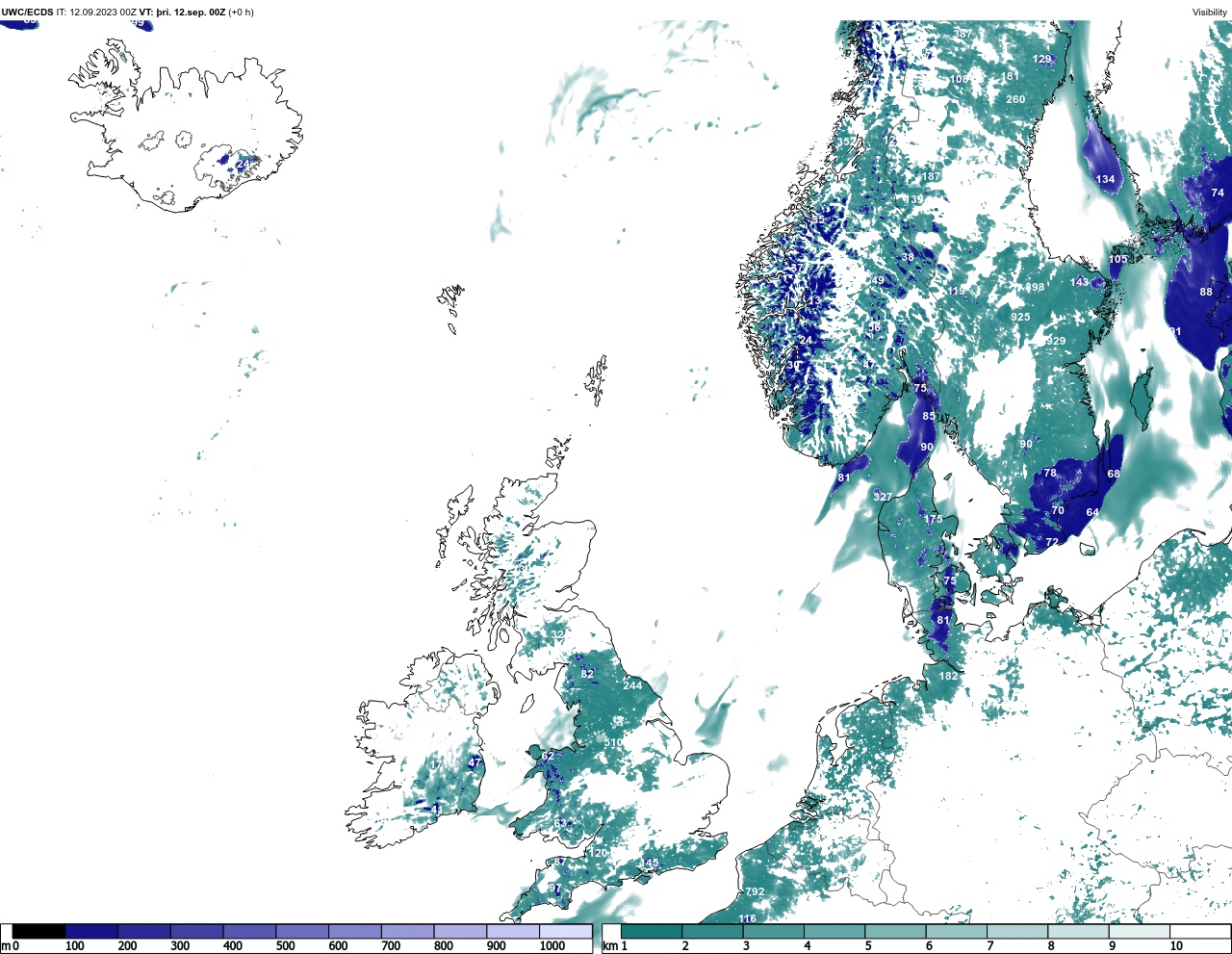Click the 'UWC/ECDS' header text
Image resolution: width=1232 pixels, height=954 pixels.
[x=27, y=13]
